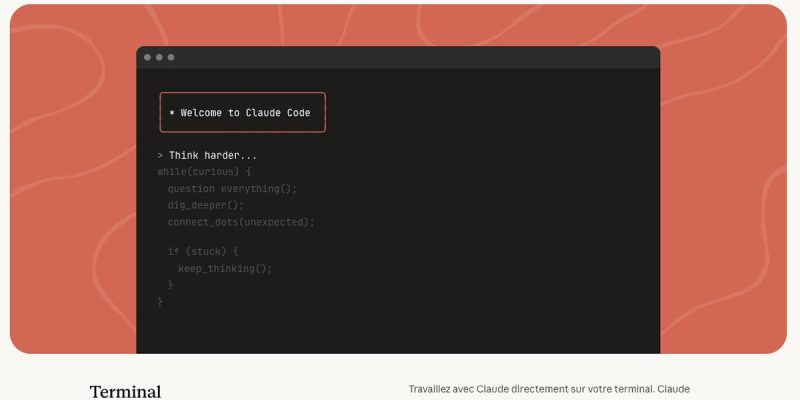Image resolution: width=800 pixels, height=400 pixels.
Task: Click the 'question everything();' code line
Action: coord(232,188)
